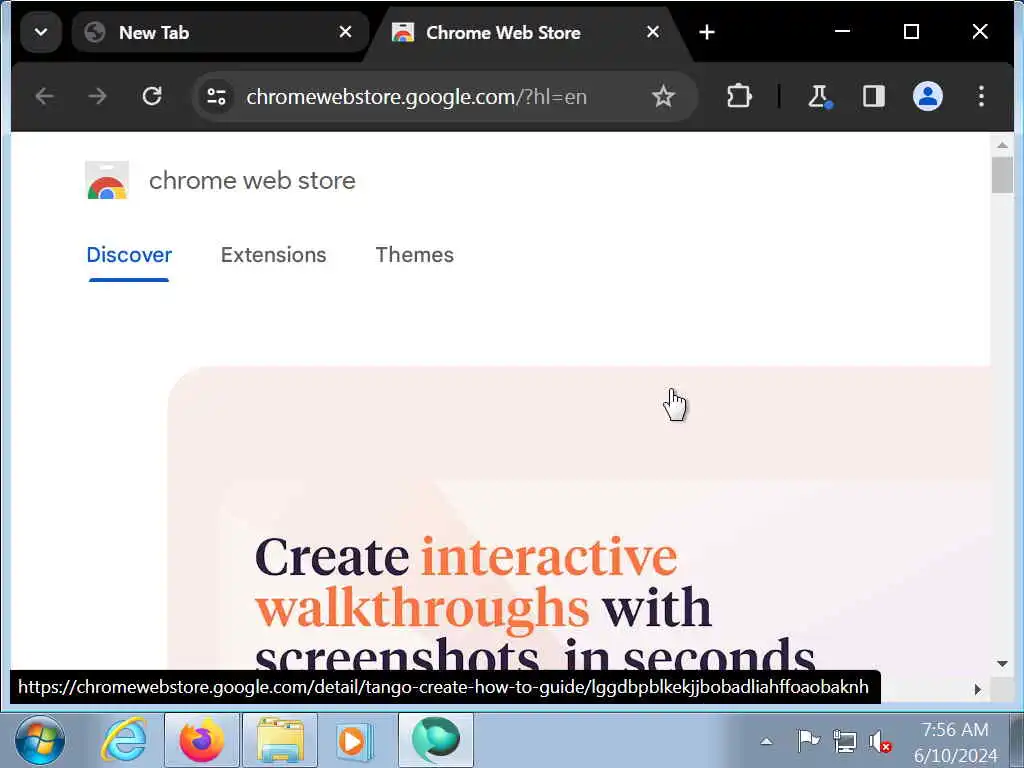Open the tab search dropdown arrow
Image resolution: width=1024 pixels, height=768 pixels.
point(40,32)
